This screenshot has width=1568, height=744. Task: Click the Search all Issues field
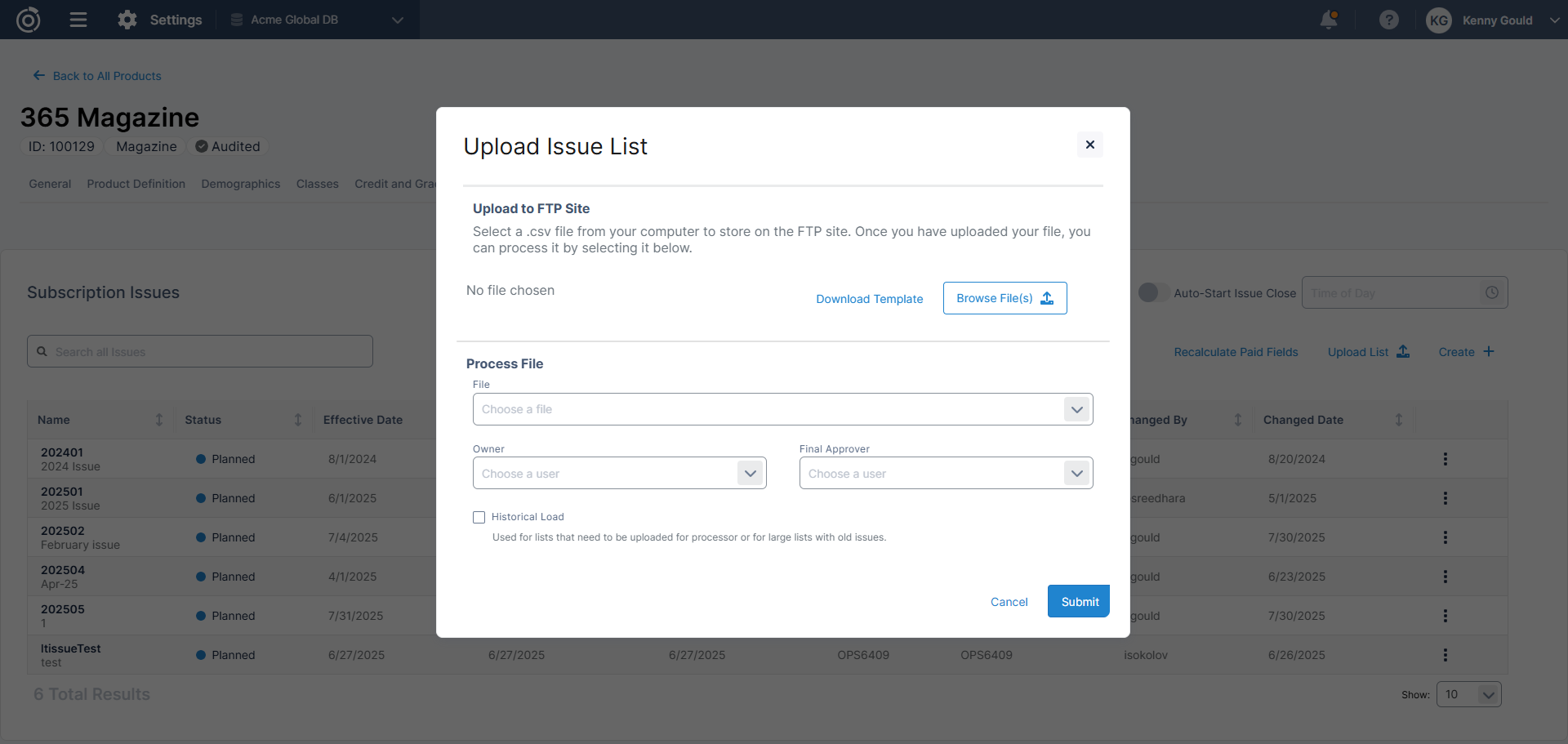tap(200, 352)
